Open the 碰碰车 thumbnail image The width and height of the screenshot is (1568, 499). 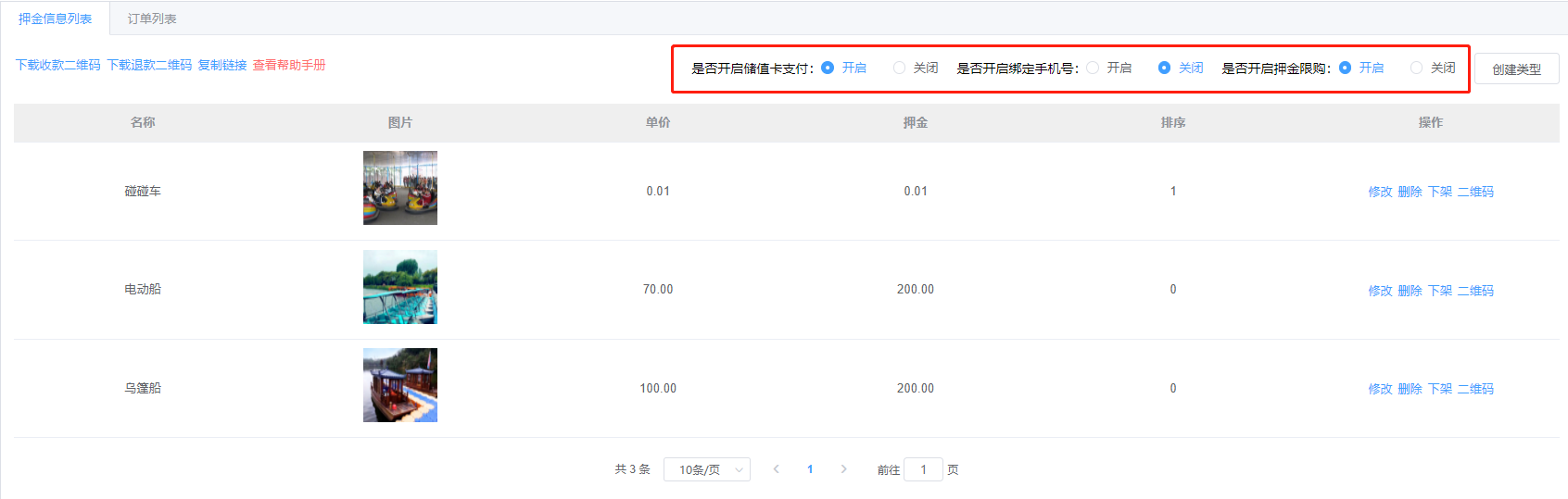pos(400,188)
